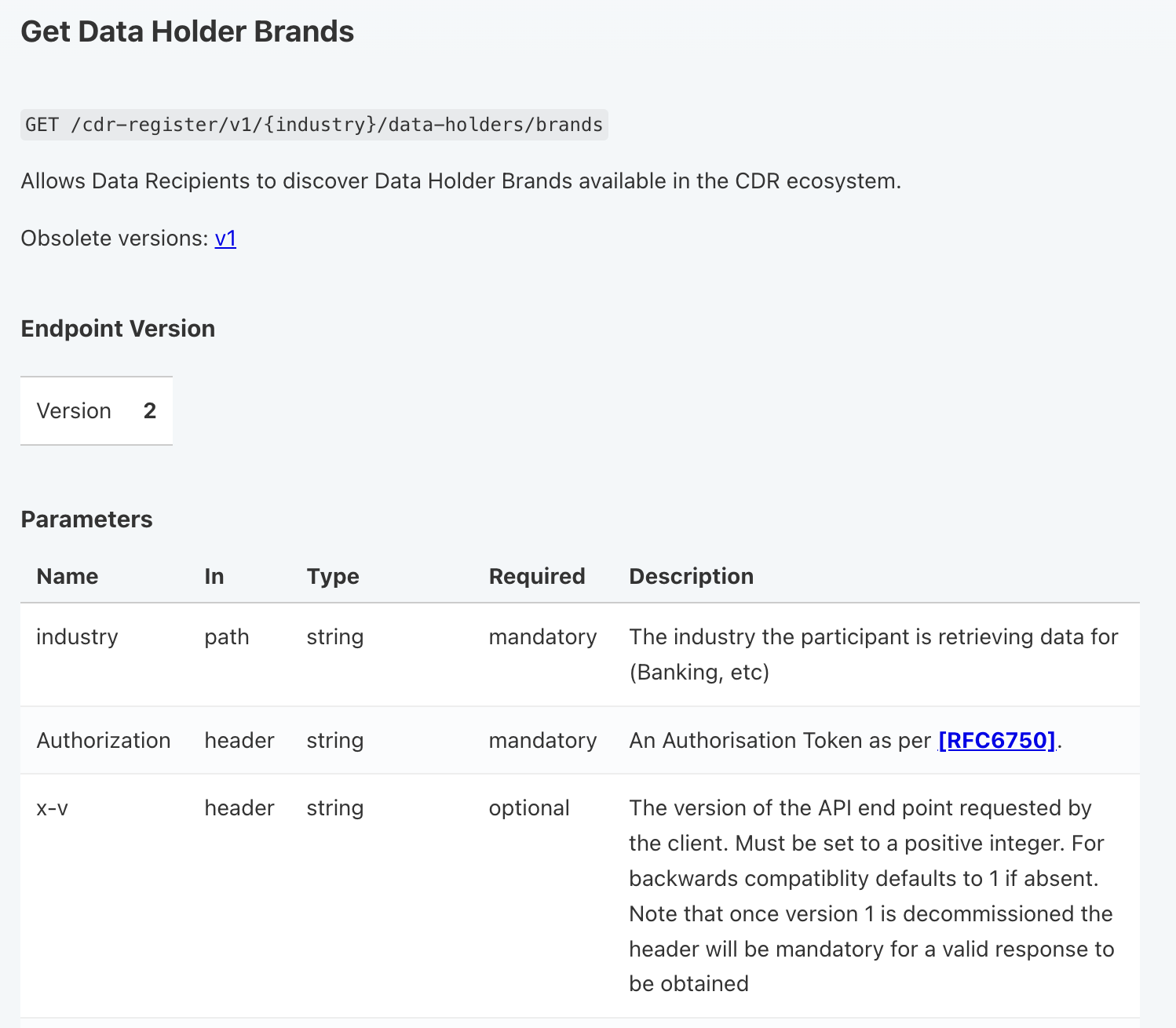Click the Description column header

691,576
